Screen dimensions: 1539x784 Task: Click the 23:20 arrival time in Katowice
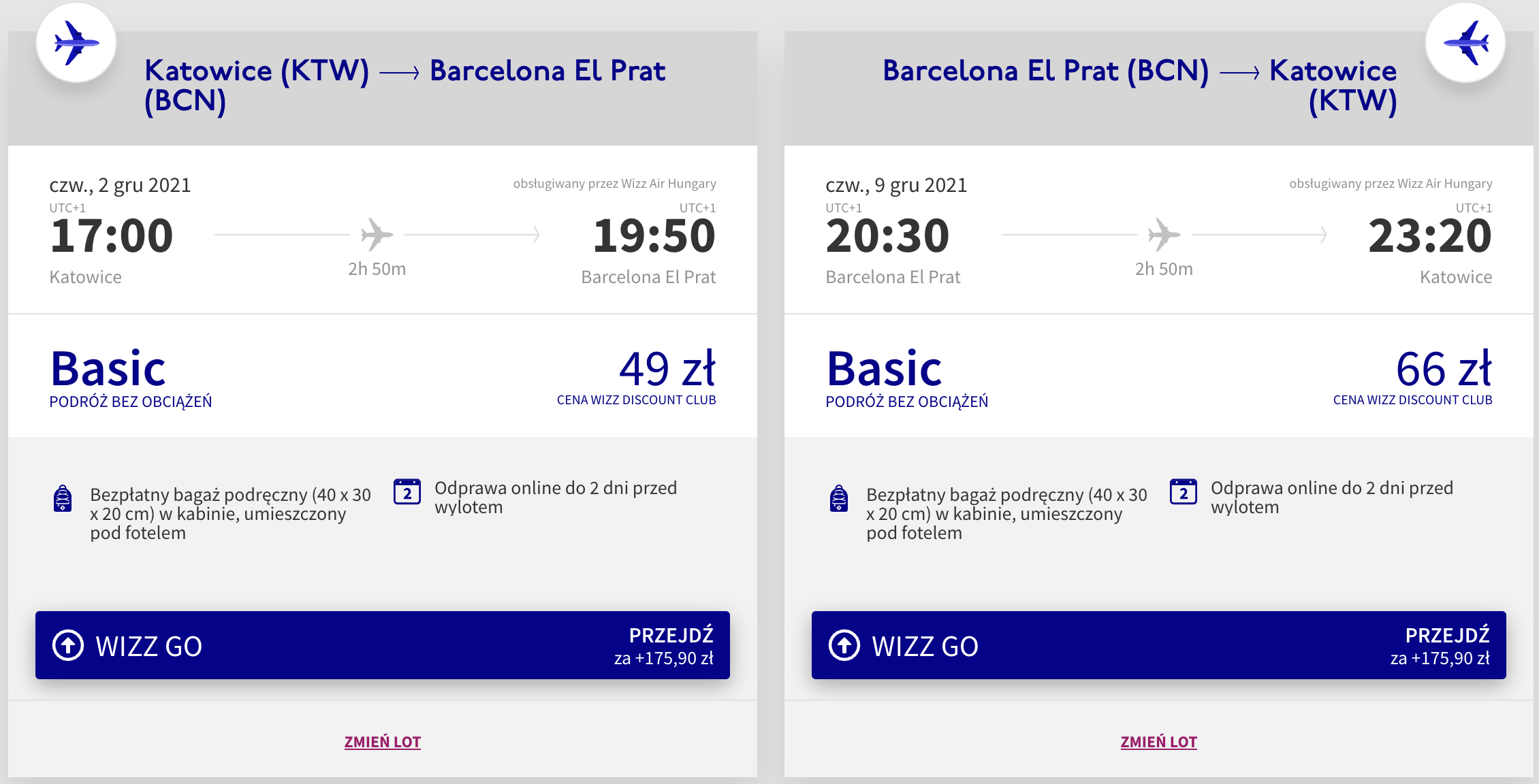pyautogui.click(x=1430, y=236)
